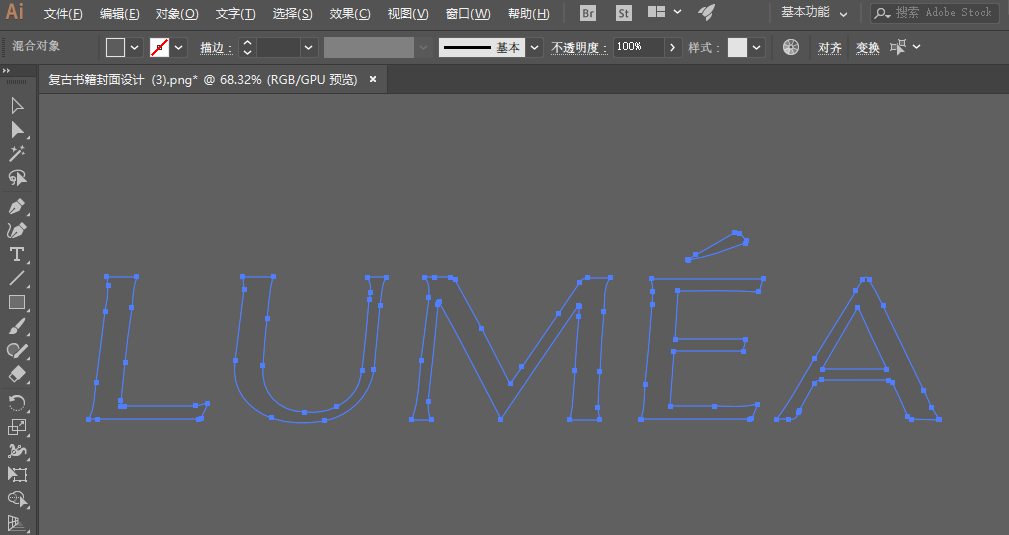The image size is (1009, 535).
Task: Open the 帮助(H) menu
Action: pyautogui.click(x=529, y=14)
